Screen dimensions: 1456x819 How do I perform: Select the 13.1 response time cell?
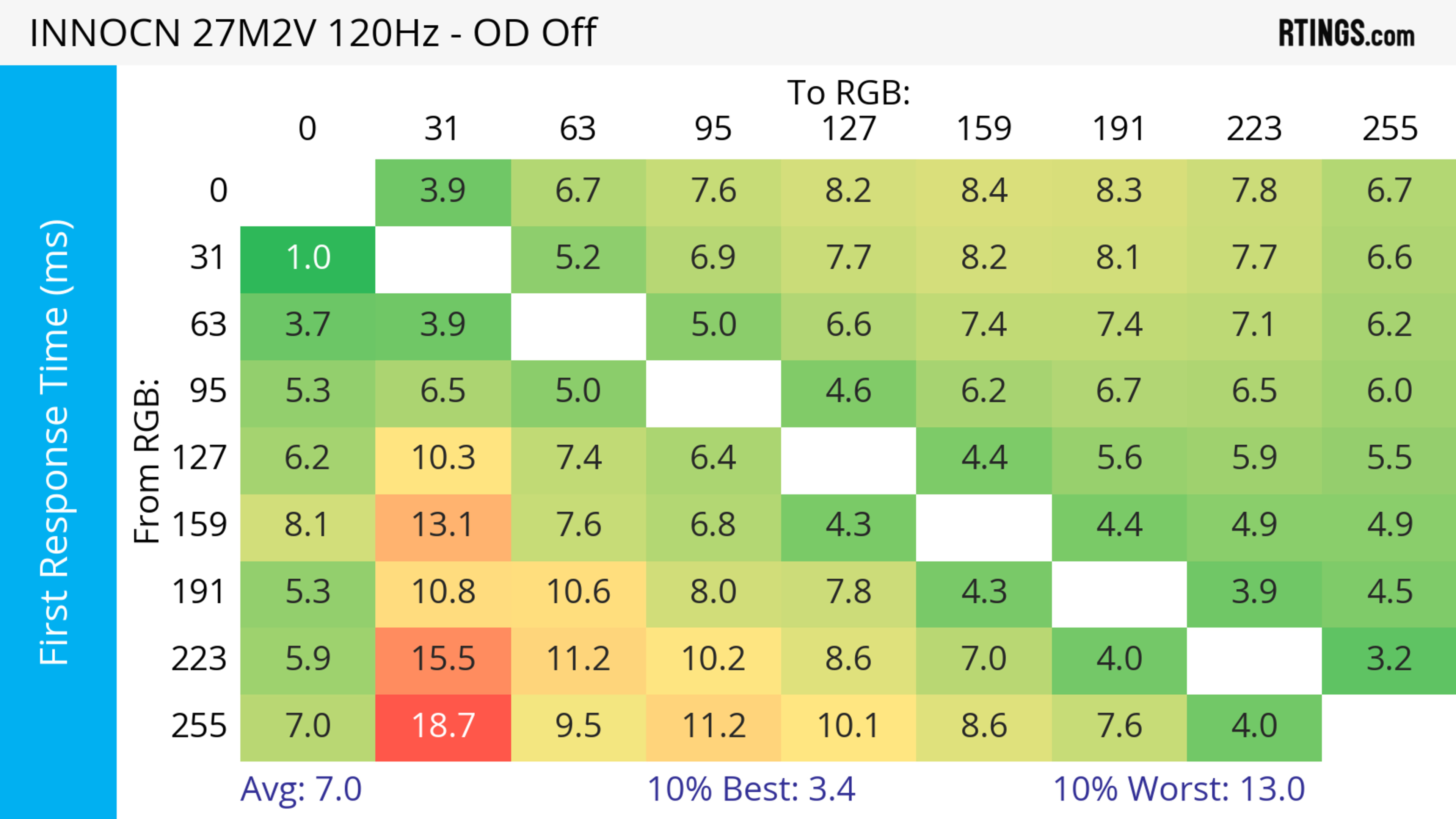coord(443,527)
